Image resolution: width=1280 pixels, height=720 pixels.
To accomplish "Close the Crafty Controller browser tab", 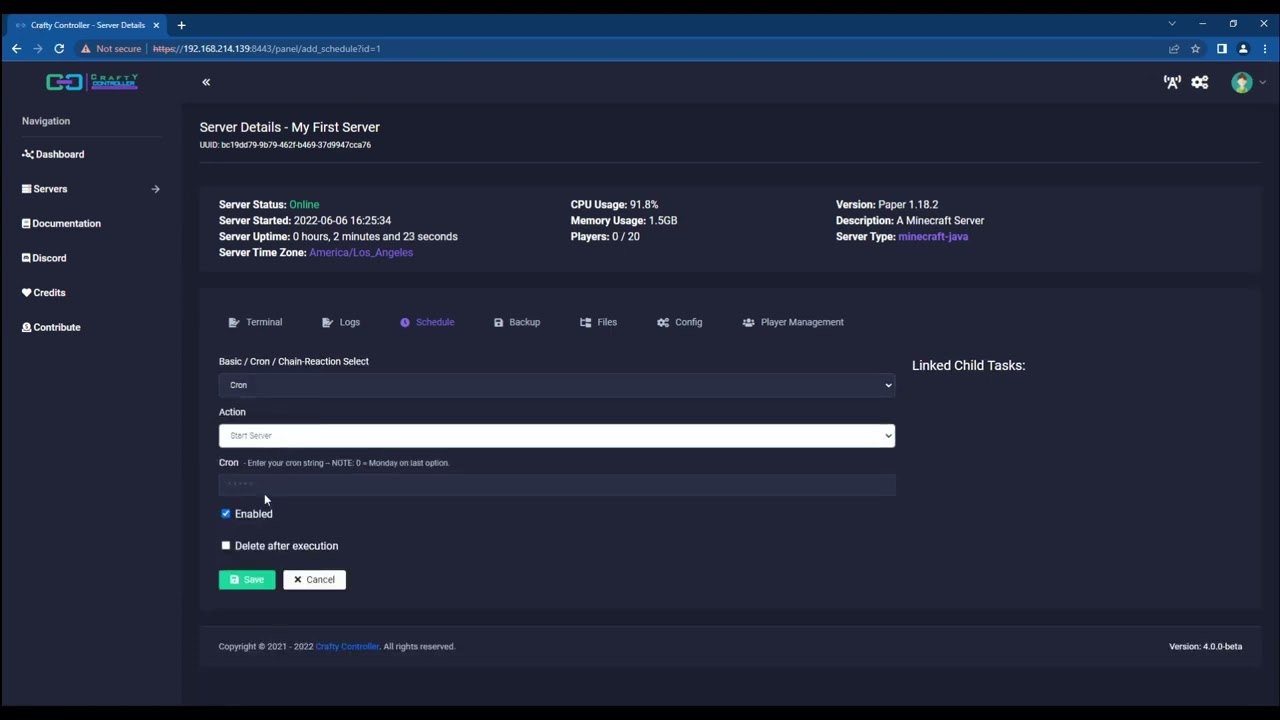I will [156, 25].
